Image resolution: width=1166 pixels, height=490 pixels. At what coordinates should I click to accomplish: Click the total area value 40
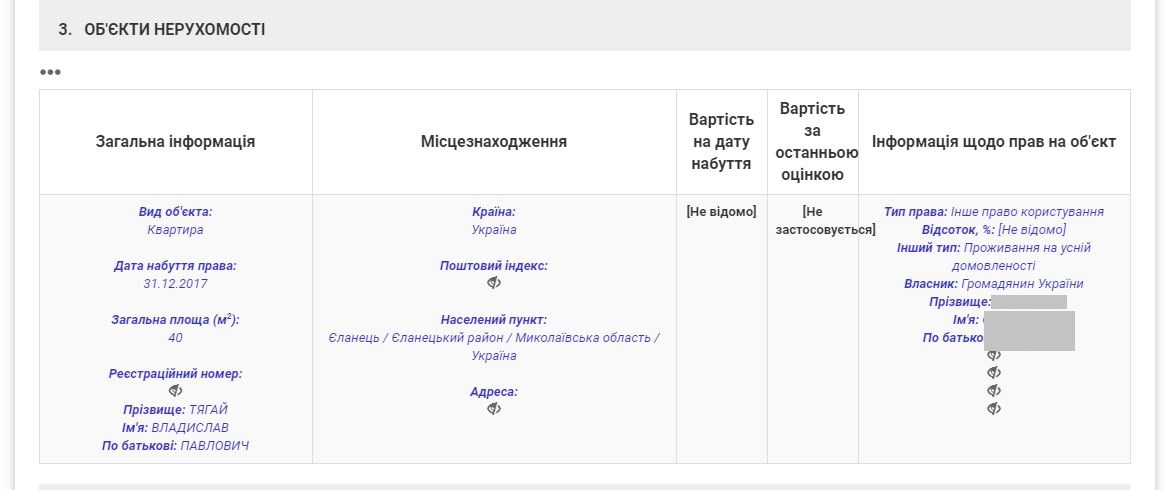pyautogui.click(x=176, y=338)
